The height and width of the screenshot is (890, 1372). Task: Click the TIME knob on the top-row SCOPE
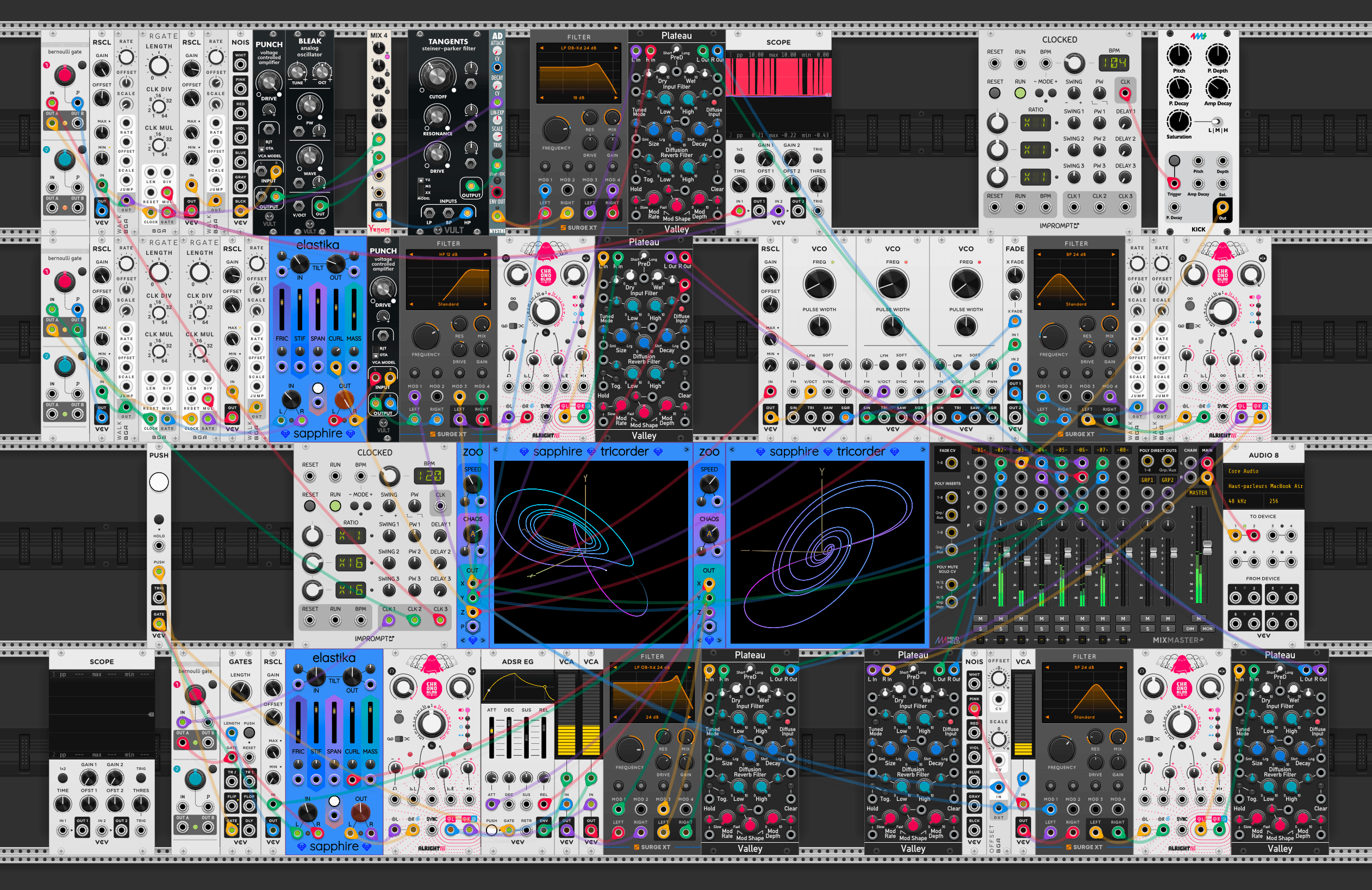click(740, 185)
